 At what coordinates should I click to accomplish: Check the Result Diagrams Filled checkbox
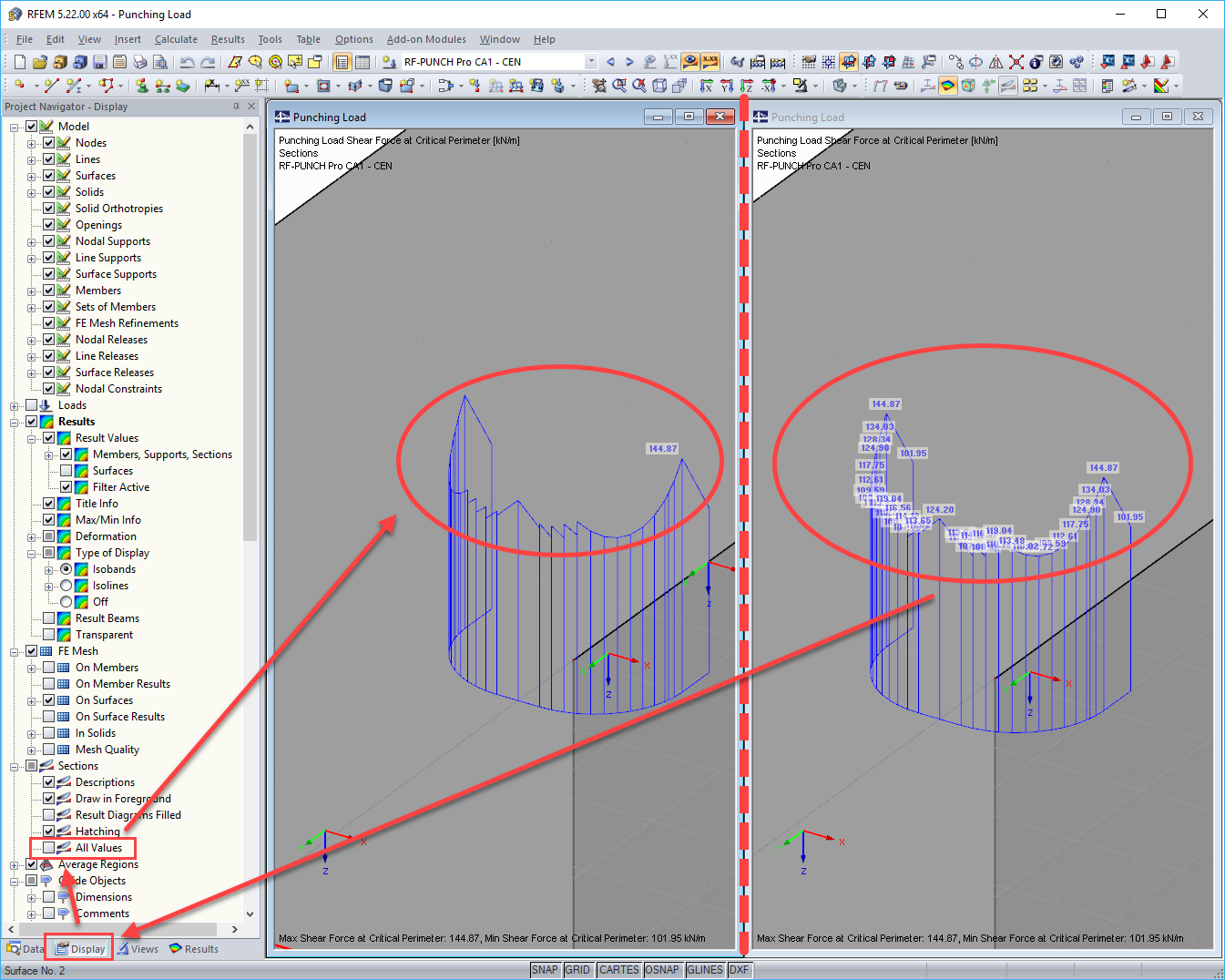point(49,815)
